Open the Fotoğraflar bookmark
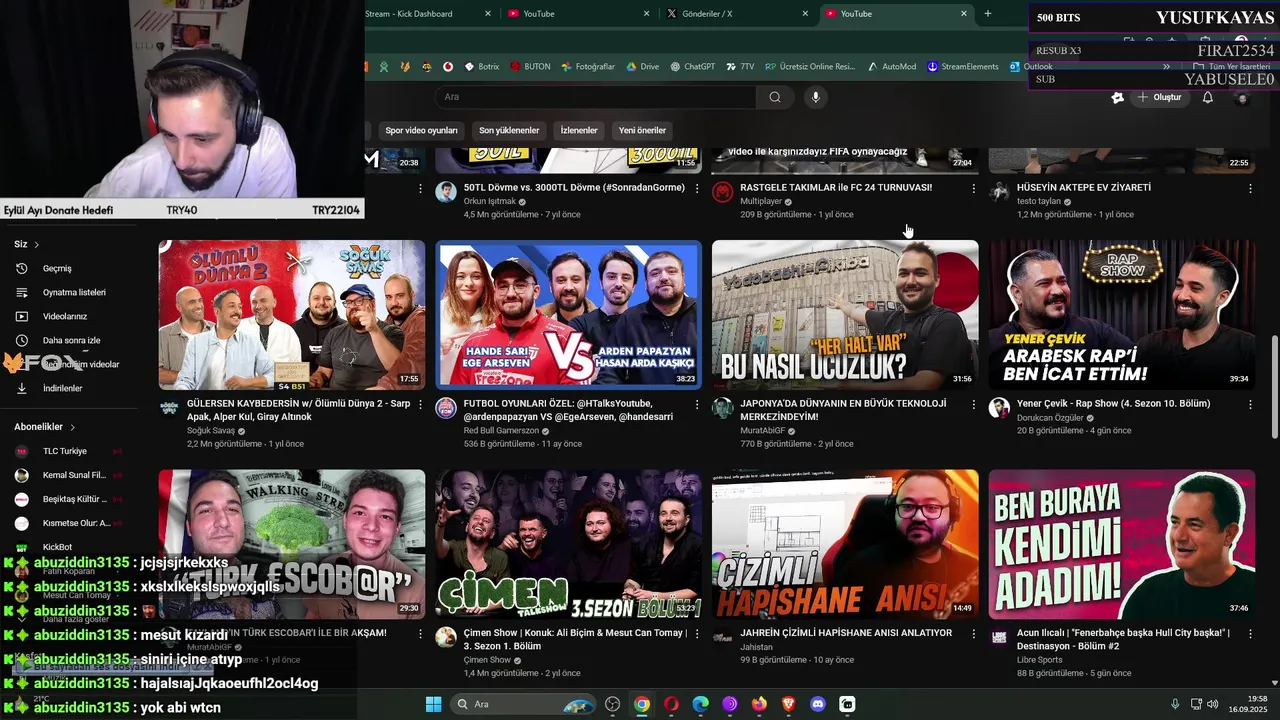The width and height of the screenshot is (1280, 720). (x=588, y=67)
